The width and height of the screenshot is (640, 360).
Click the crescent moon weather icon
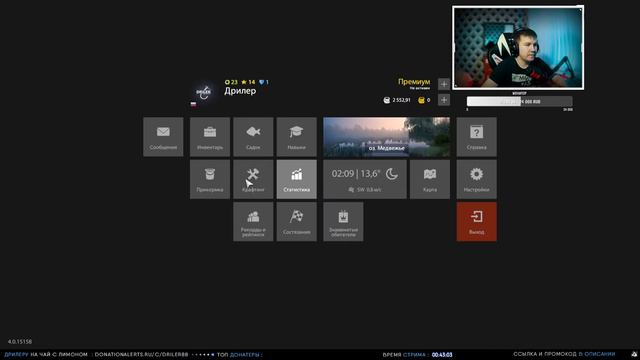(391, 174)
